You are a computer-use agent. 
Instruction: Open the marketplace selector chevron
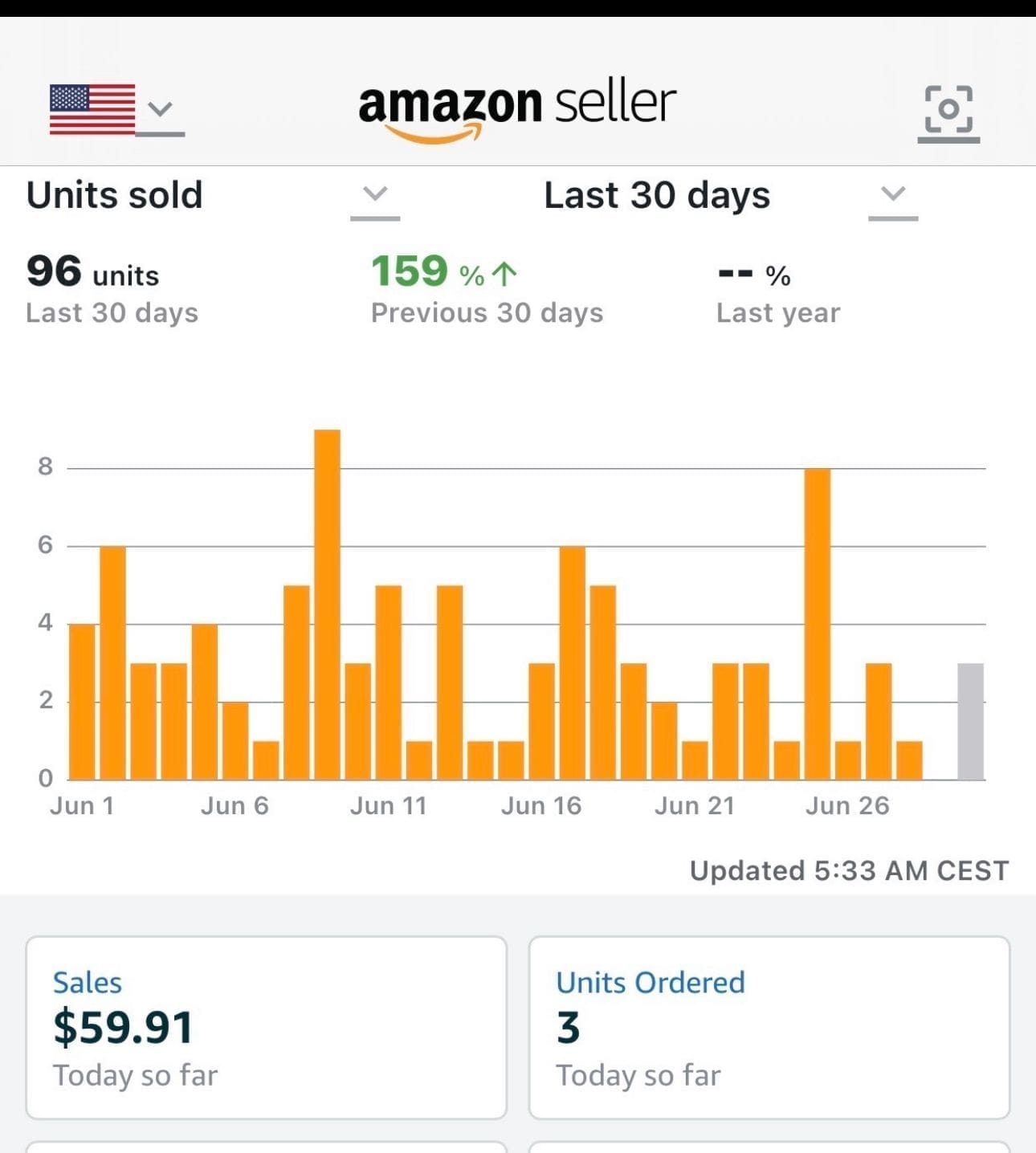click(x=161, y=109)
